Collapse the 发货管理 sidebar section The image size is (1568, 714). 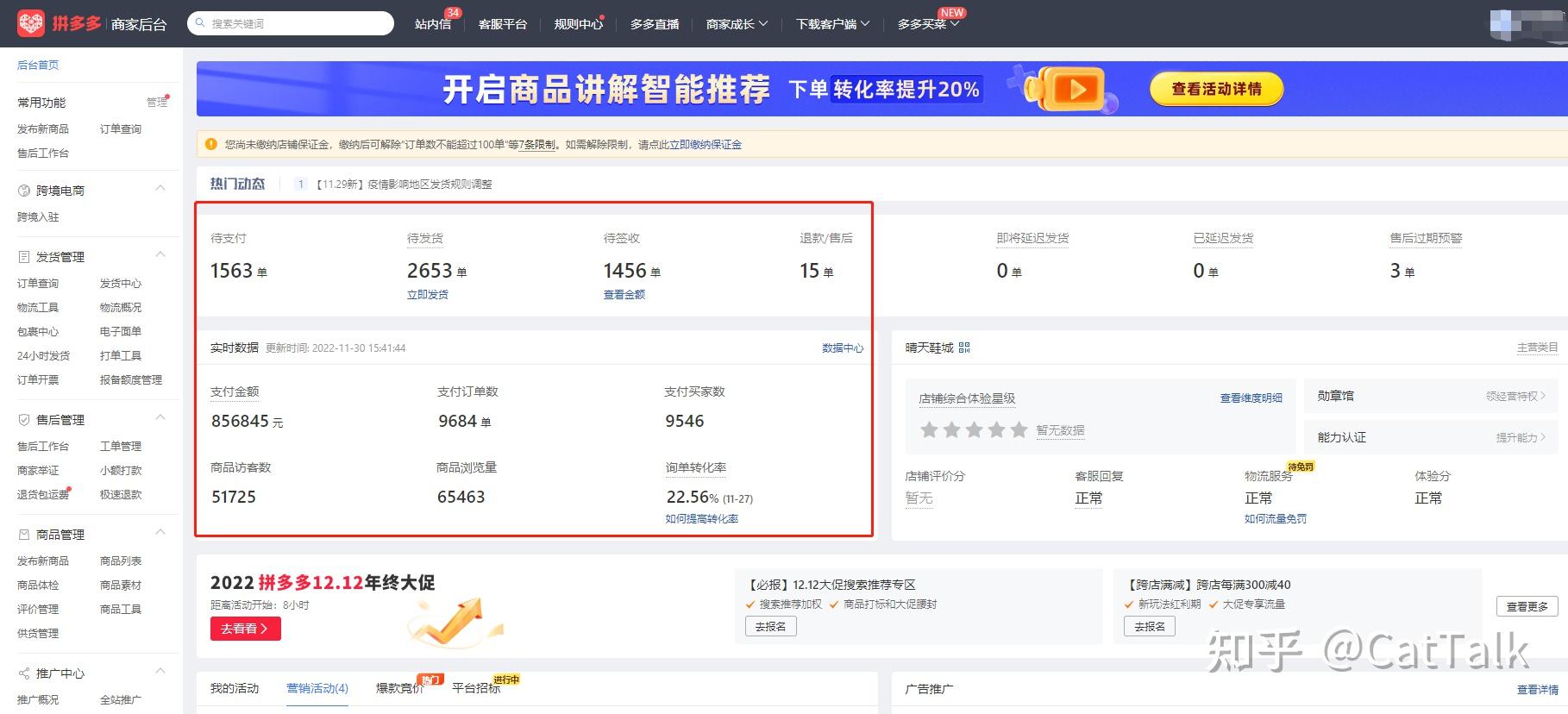(x=160, y=256)
